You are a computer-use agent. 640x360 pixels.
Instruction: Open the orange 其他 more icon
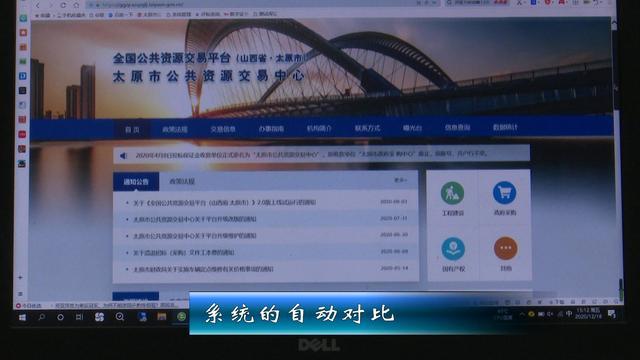tap(505, 248)
